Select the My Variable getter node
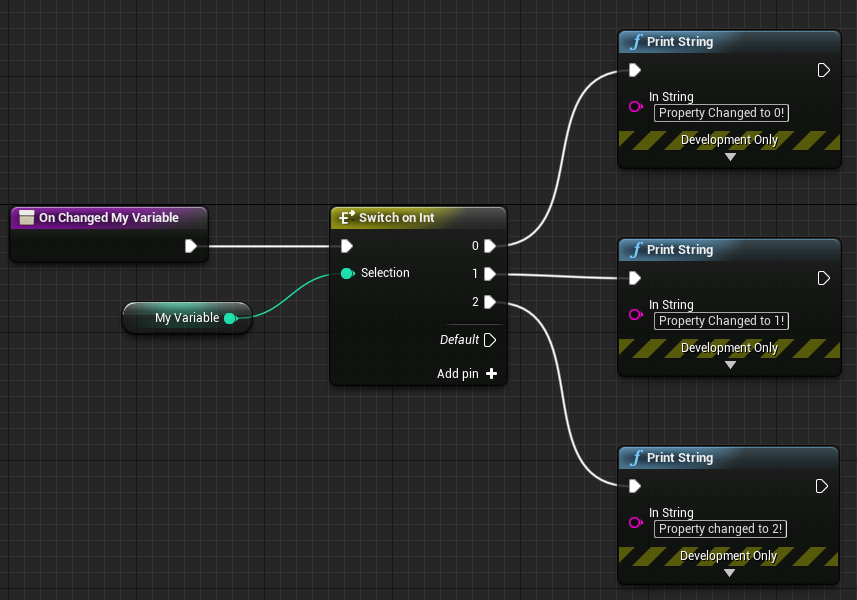The image size is (857, 600). tap(186, 318)
